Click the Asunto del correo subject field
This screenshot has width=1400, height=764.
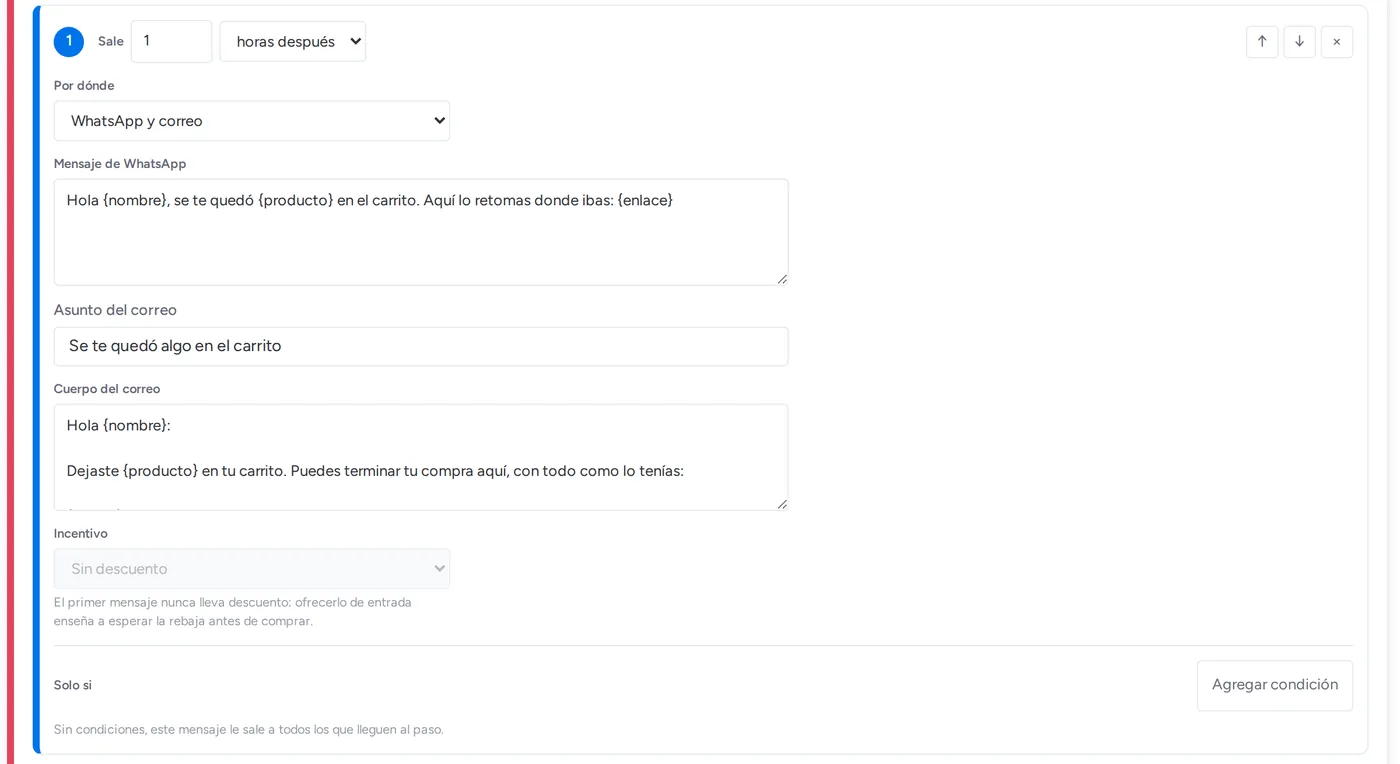tap(421, 346)
